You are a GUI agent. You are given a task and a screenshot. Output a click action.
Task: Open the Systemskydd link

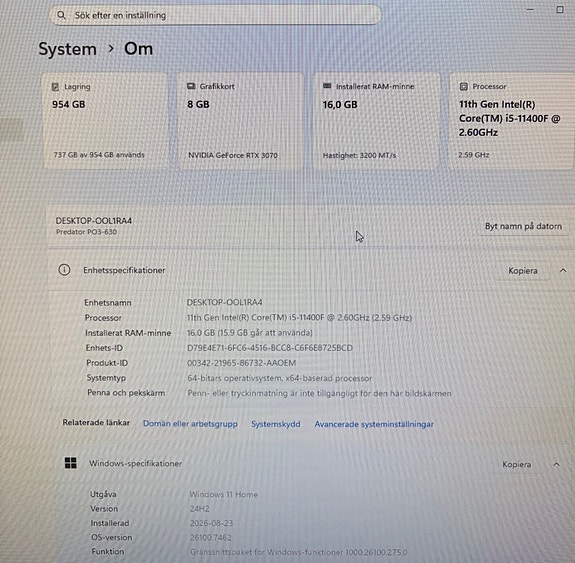coord(275,424)
